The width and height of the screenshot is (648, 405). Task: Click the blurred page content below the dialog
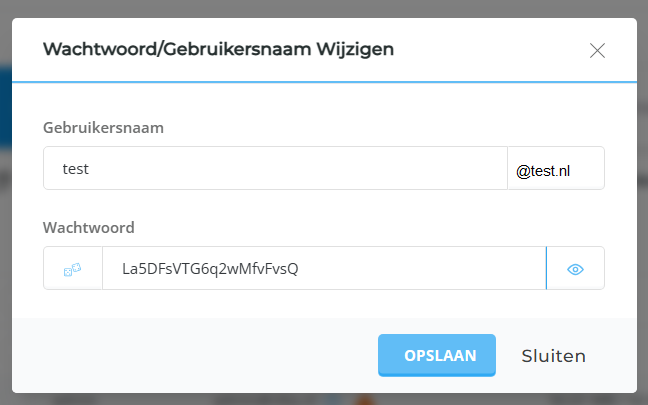pos(324,399)
